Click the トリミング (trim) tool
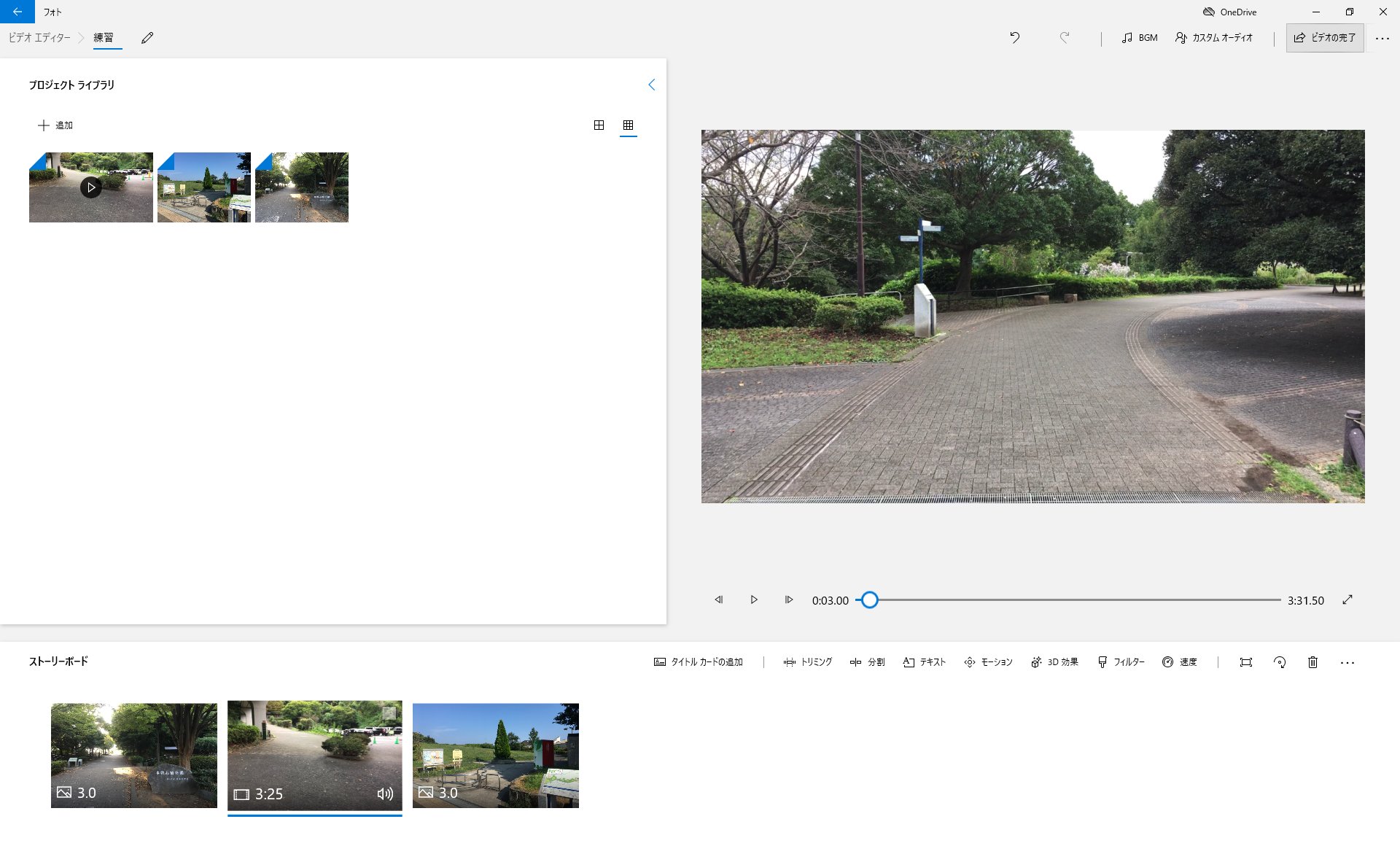This screenshot has height=846, width=1400. pos(808,662)
